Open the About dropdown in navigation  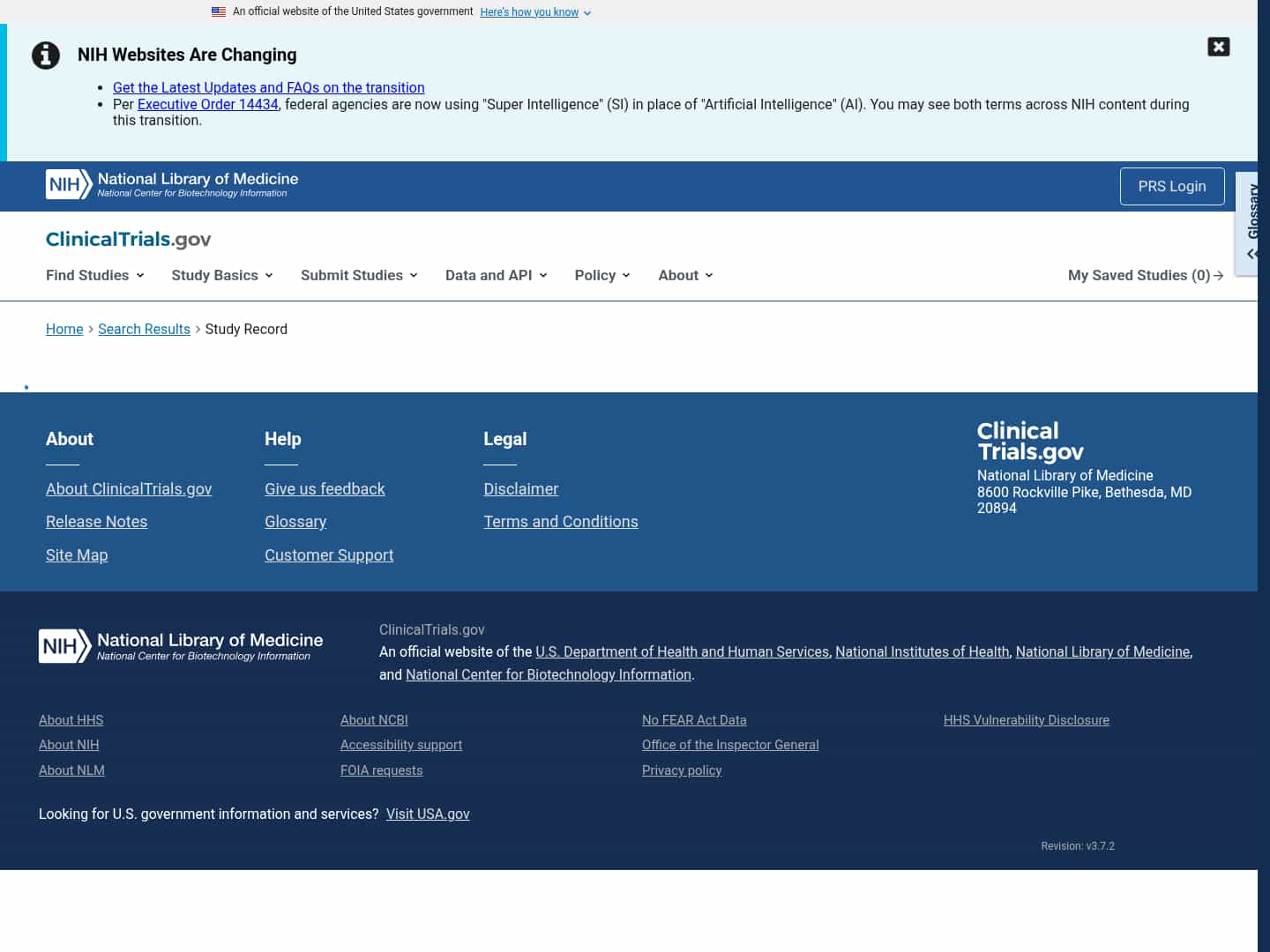click(685, 275)
